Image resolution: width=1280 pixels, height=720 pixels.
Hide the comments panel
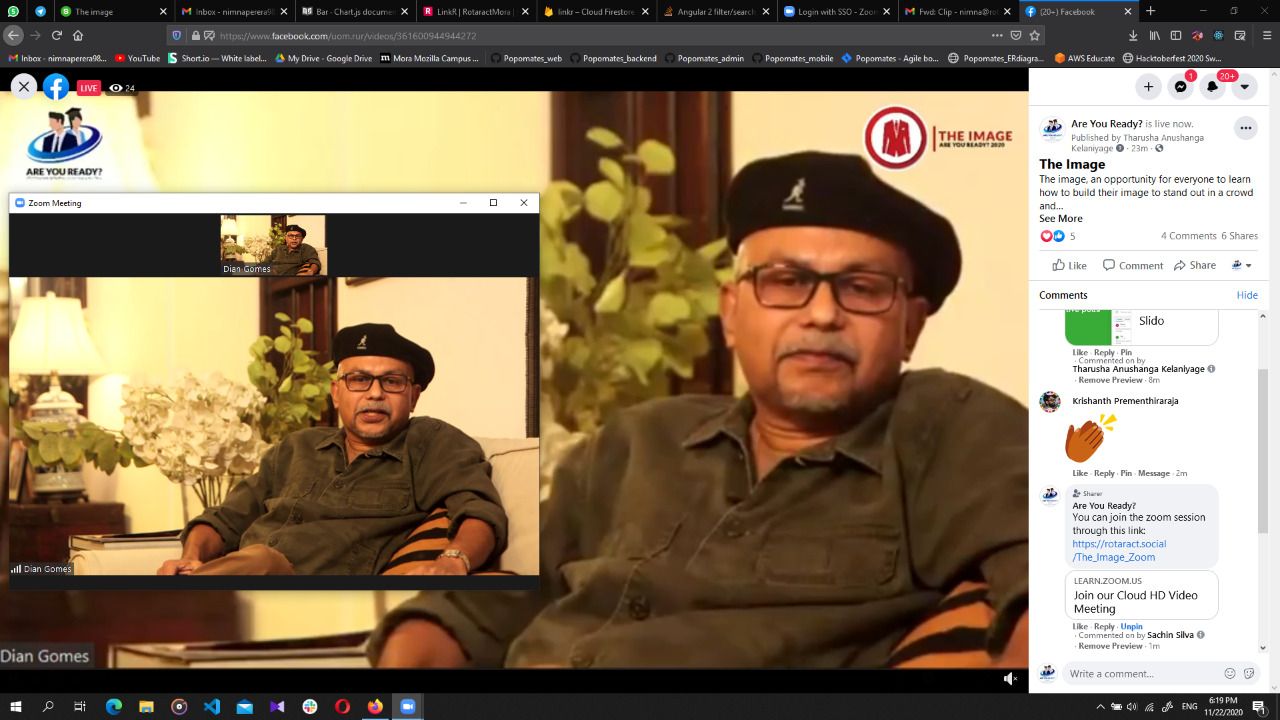point(1247,295)
